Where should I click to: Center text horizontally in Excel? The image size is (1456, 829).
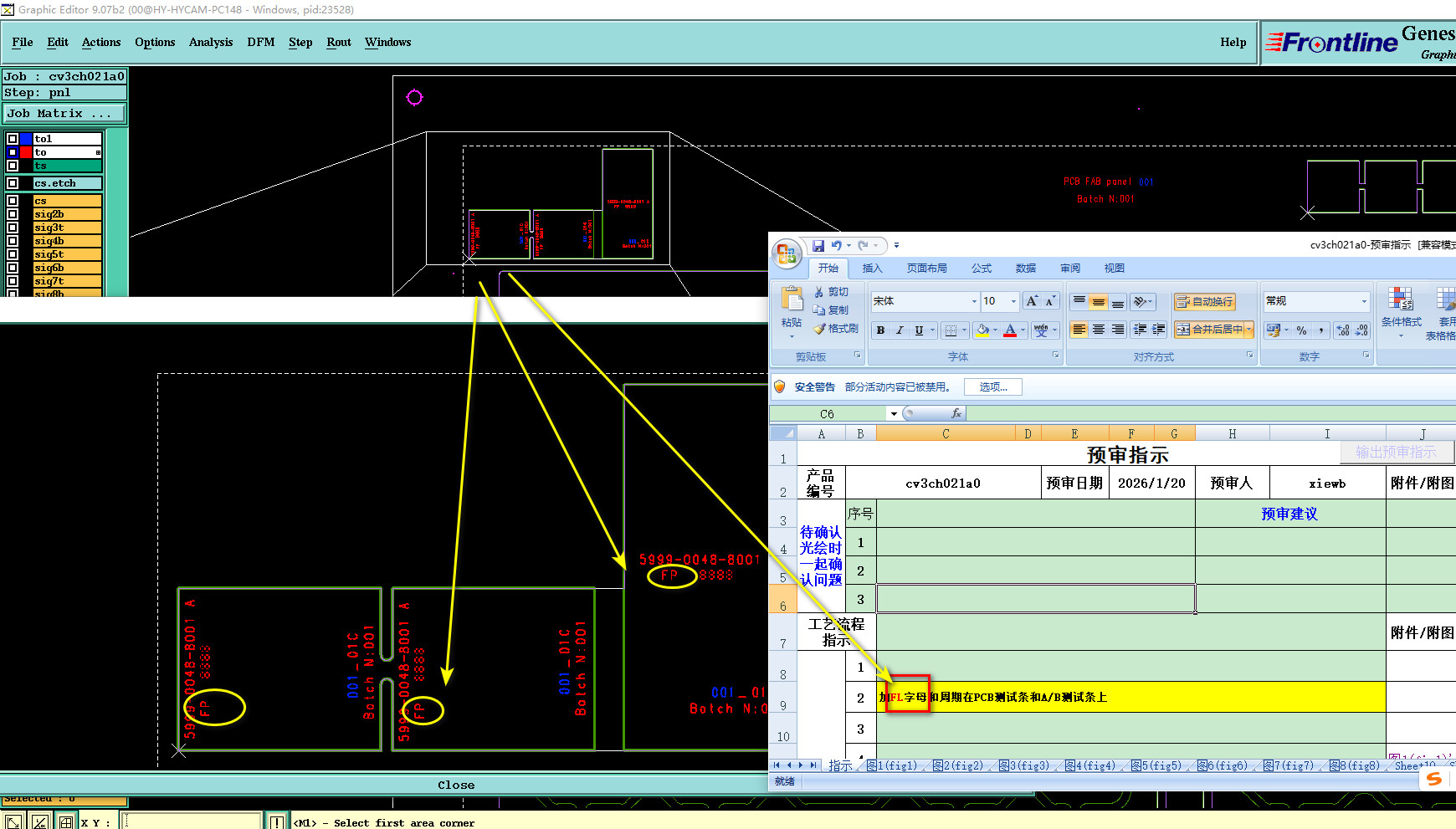[x=1099, y=330]
